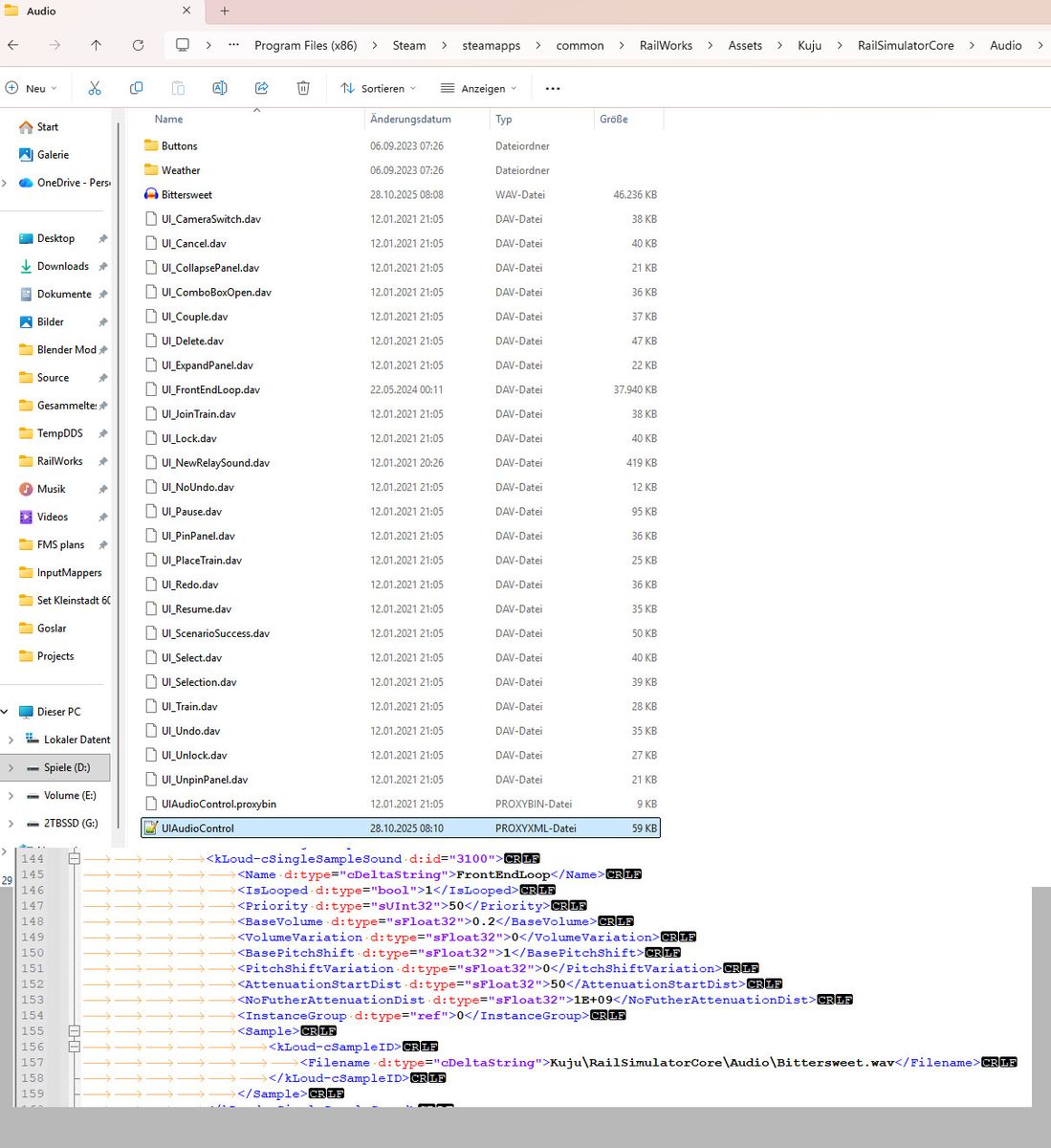The height and width of the screenshot is (1148, 1051).
Task: Navigate to RailWorks in the breadcrumb
Action: pos(666,45)
